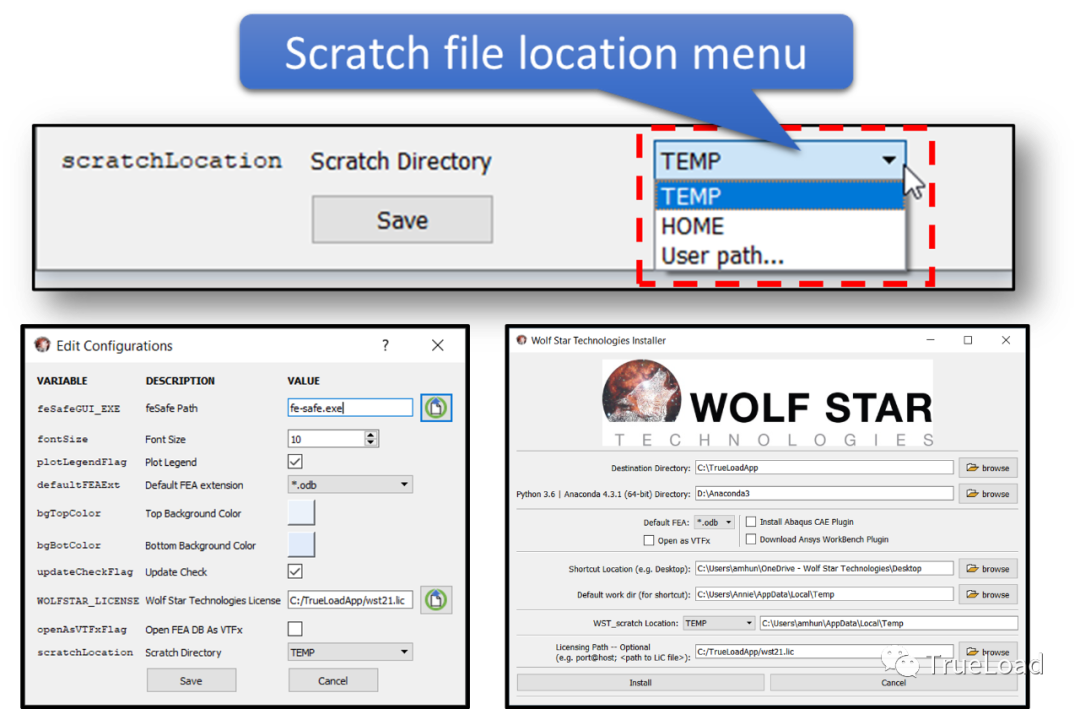The height and width of the screenshot is (709, 1080).
Task: Browse for the Licensing Path
Action: [x=988, y=652]
